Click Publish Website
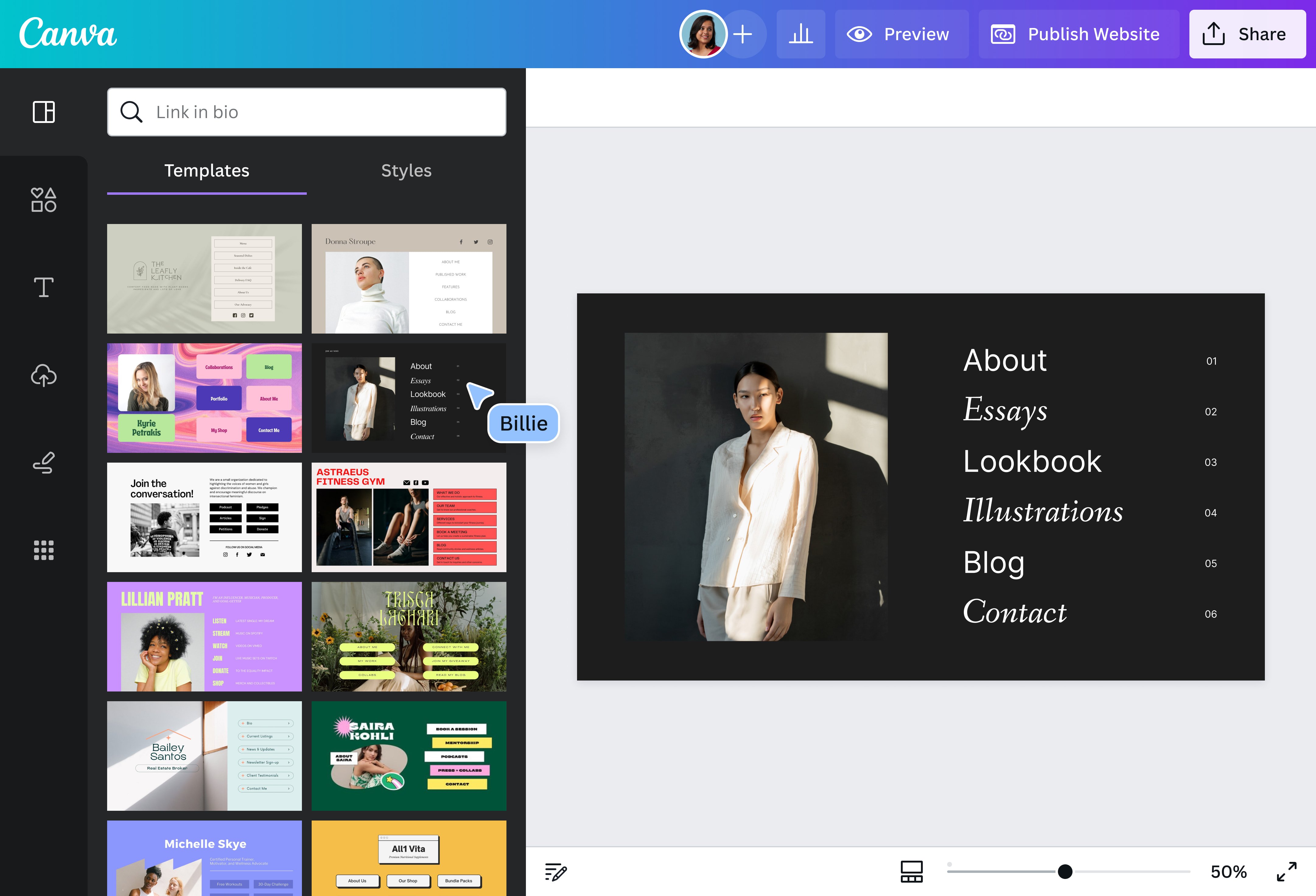1316x896 pixels. tap(1078, 34)
